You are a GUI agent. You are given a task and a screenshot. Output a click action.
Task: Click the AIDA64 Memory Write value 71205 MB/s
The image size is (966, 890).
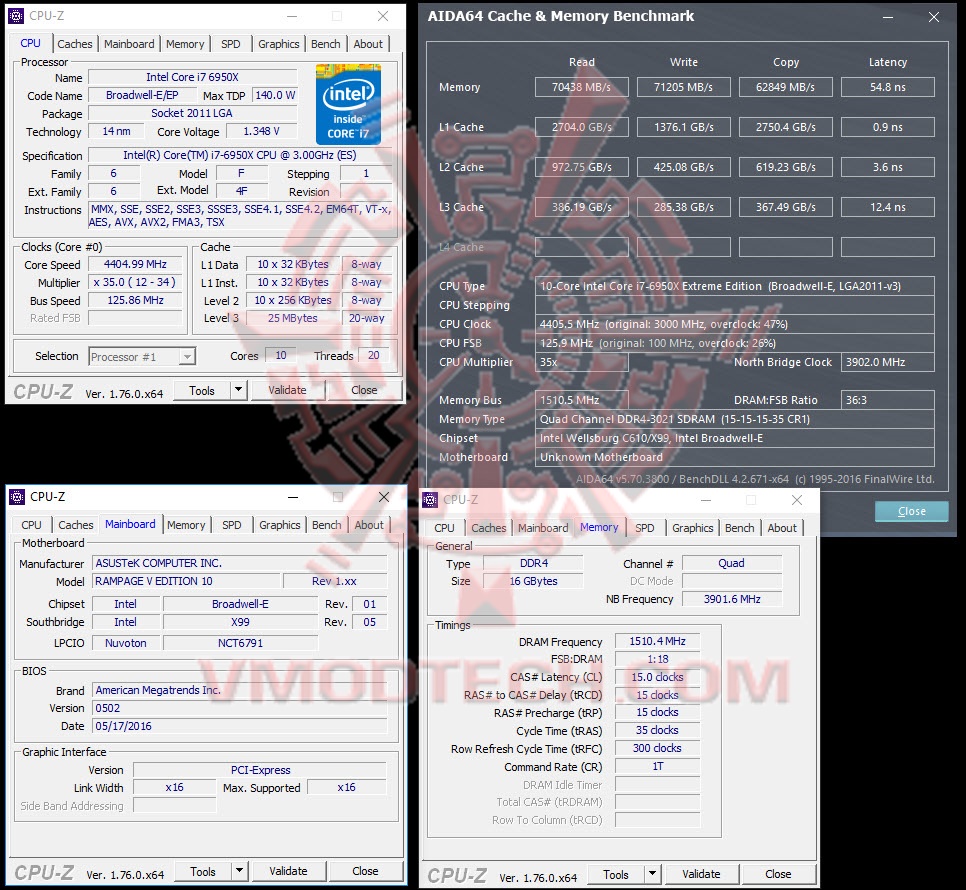(x=683, y=87)
